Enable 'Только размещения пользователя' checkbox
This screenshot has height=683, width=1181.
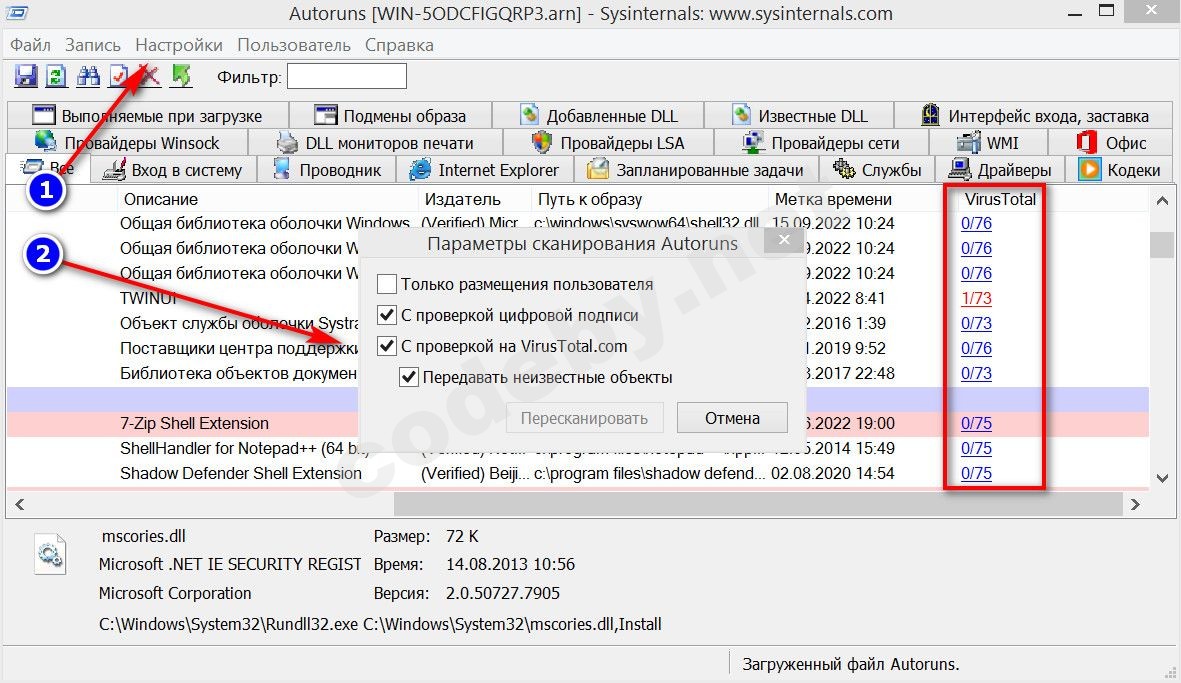point(387,284)
